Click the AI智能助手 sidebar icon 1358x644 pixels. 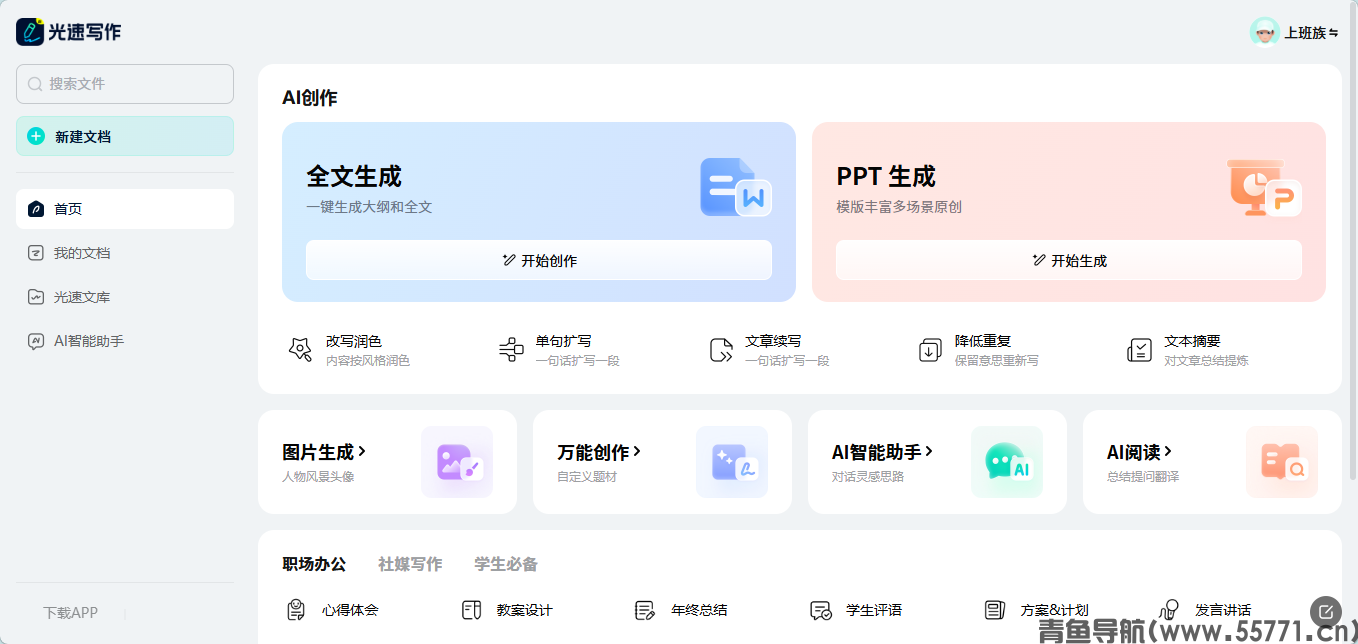pyautogui.click(x=36, y=341)
